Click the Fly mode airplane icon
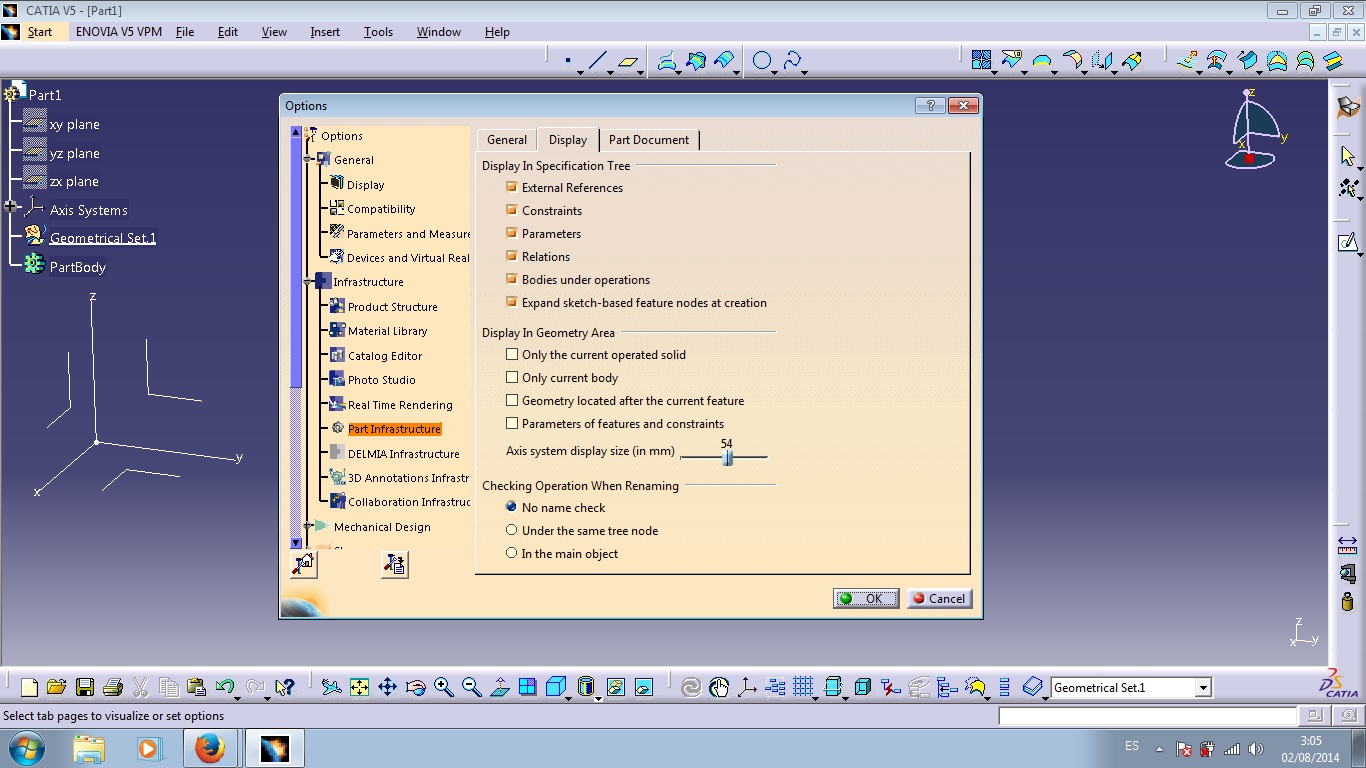The height and width of the screenshot is (768, 1366). click(331, 687)
